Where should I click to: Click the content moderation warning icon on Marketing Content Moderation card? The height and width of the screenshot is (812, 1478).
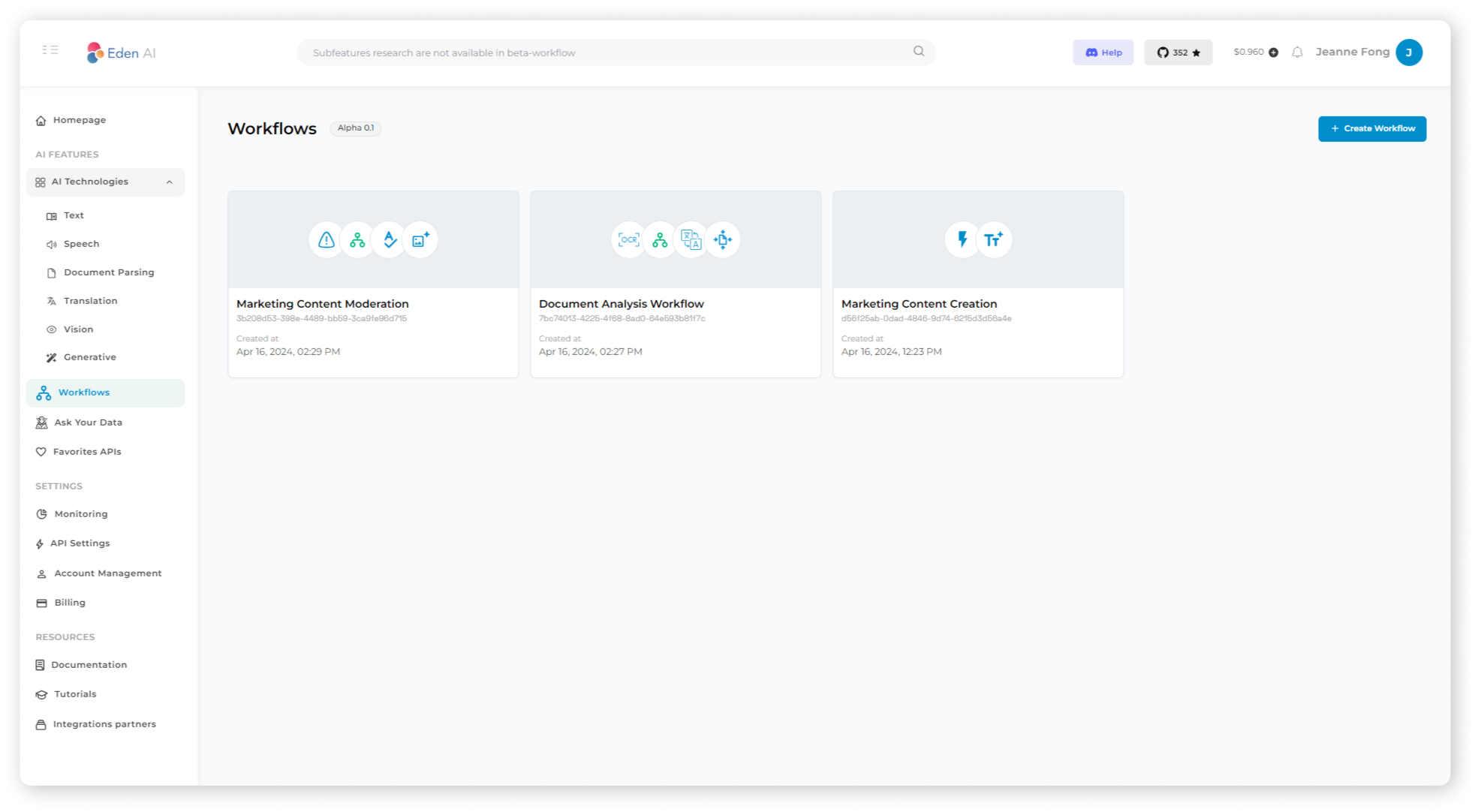tap(326, 239)
